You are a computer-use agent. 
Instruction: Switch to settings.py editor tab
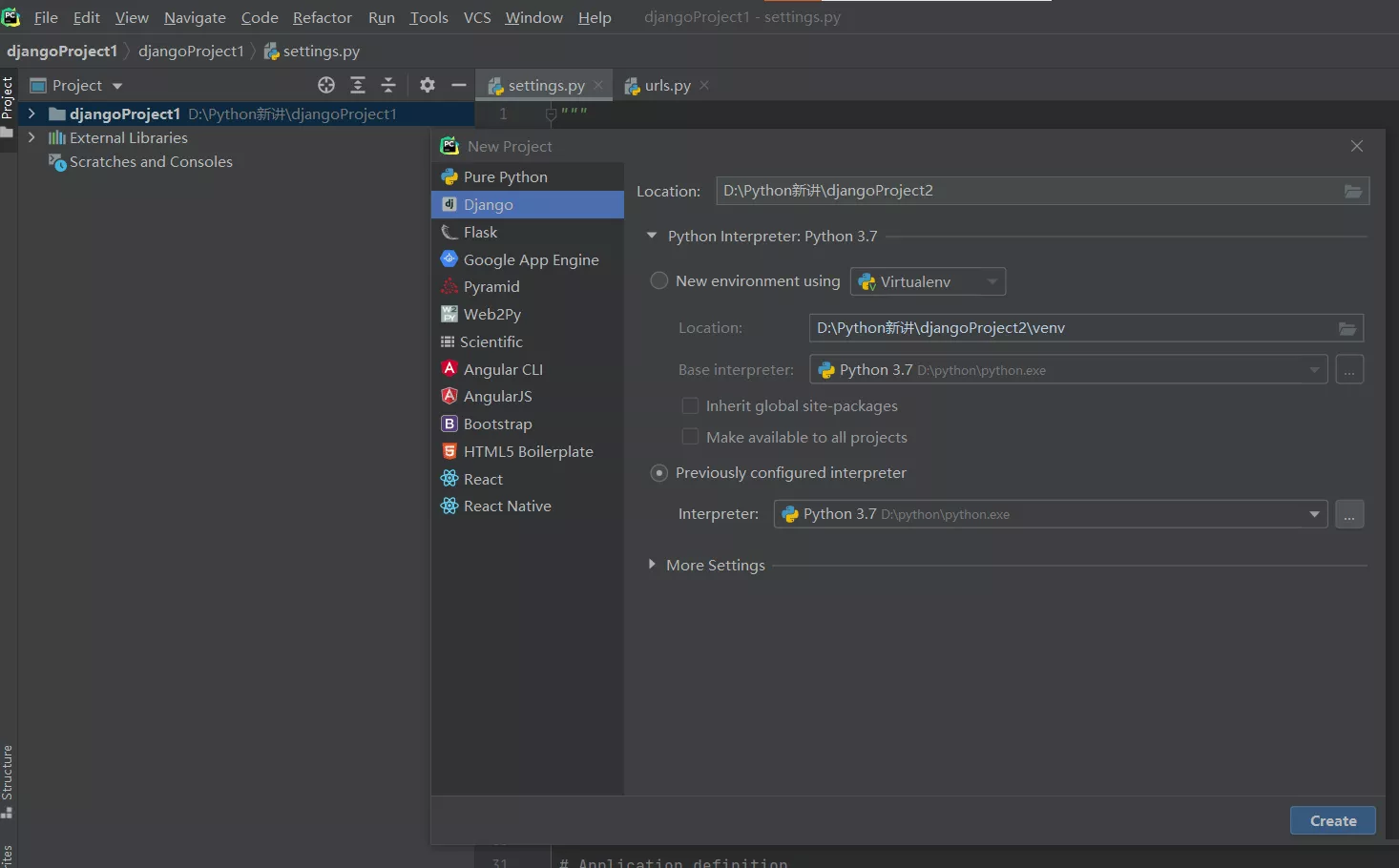(545, 85)
